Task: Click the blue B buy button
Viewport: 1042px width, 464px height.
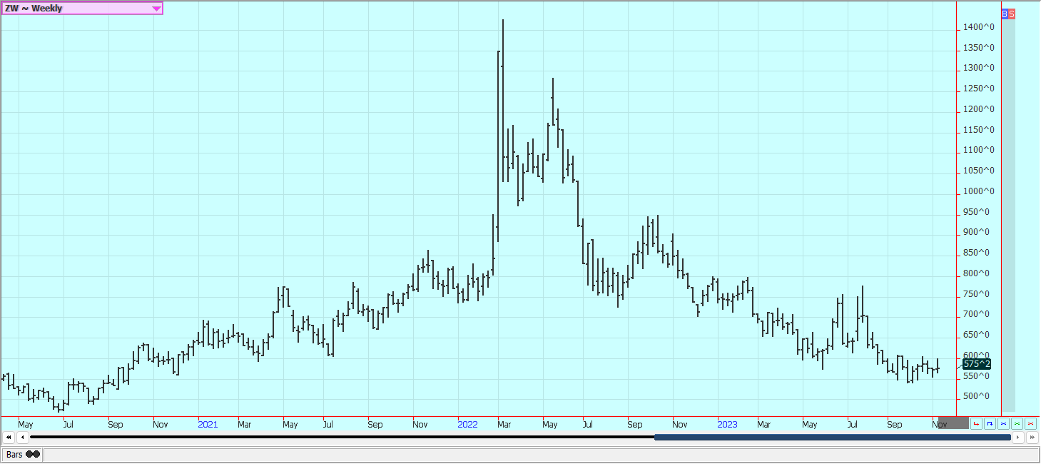Action: pos(1005,13)
